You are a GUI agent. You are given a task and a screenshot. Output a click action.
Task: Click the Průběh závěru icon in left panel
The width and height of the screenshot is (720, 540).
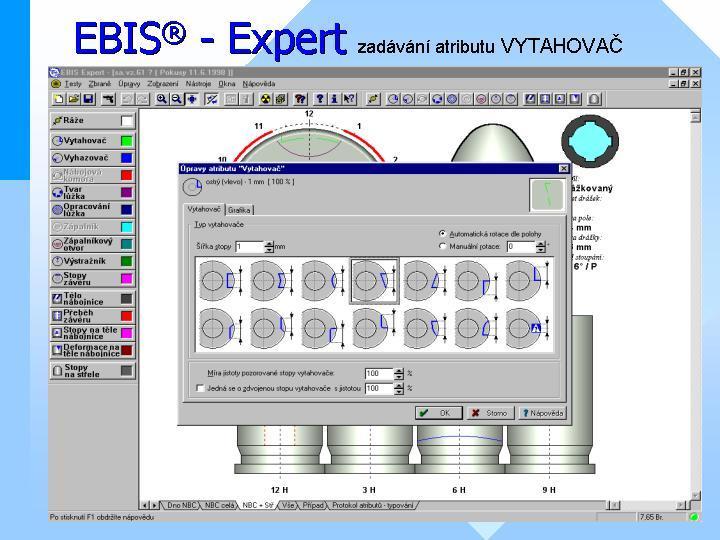pos(57,316)
